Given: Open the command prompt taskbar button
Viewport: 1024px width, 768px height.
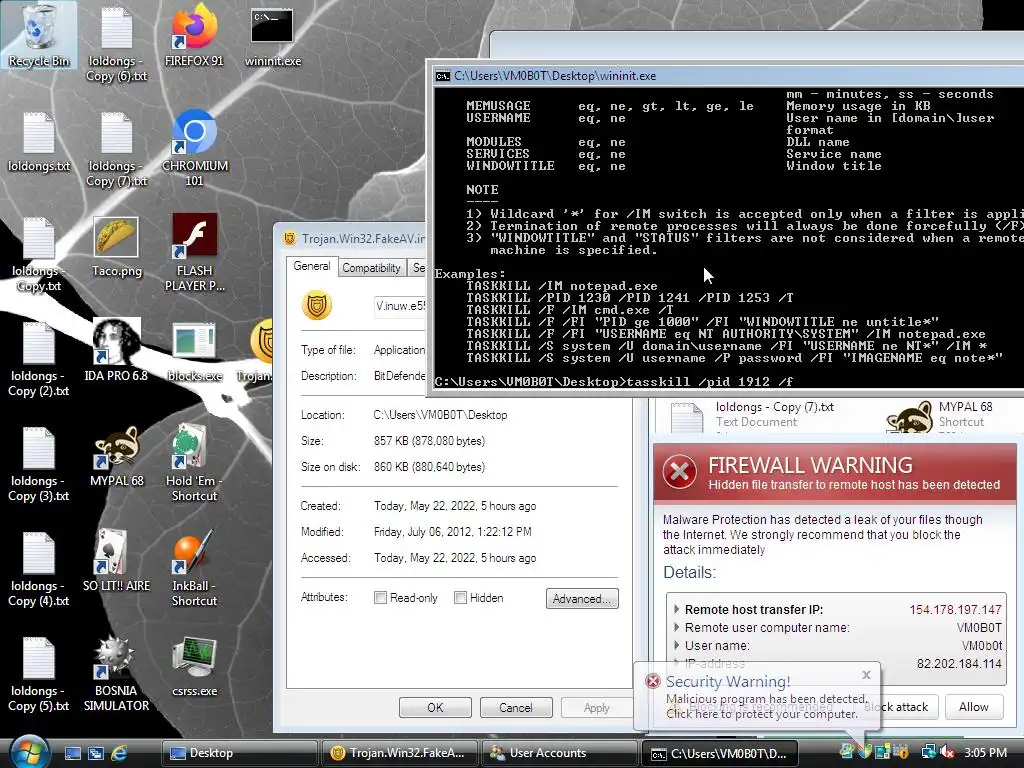Looking at the screenshot, I should [720, 753].
